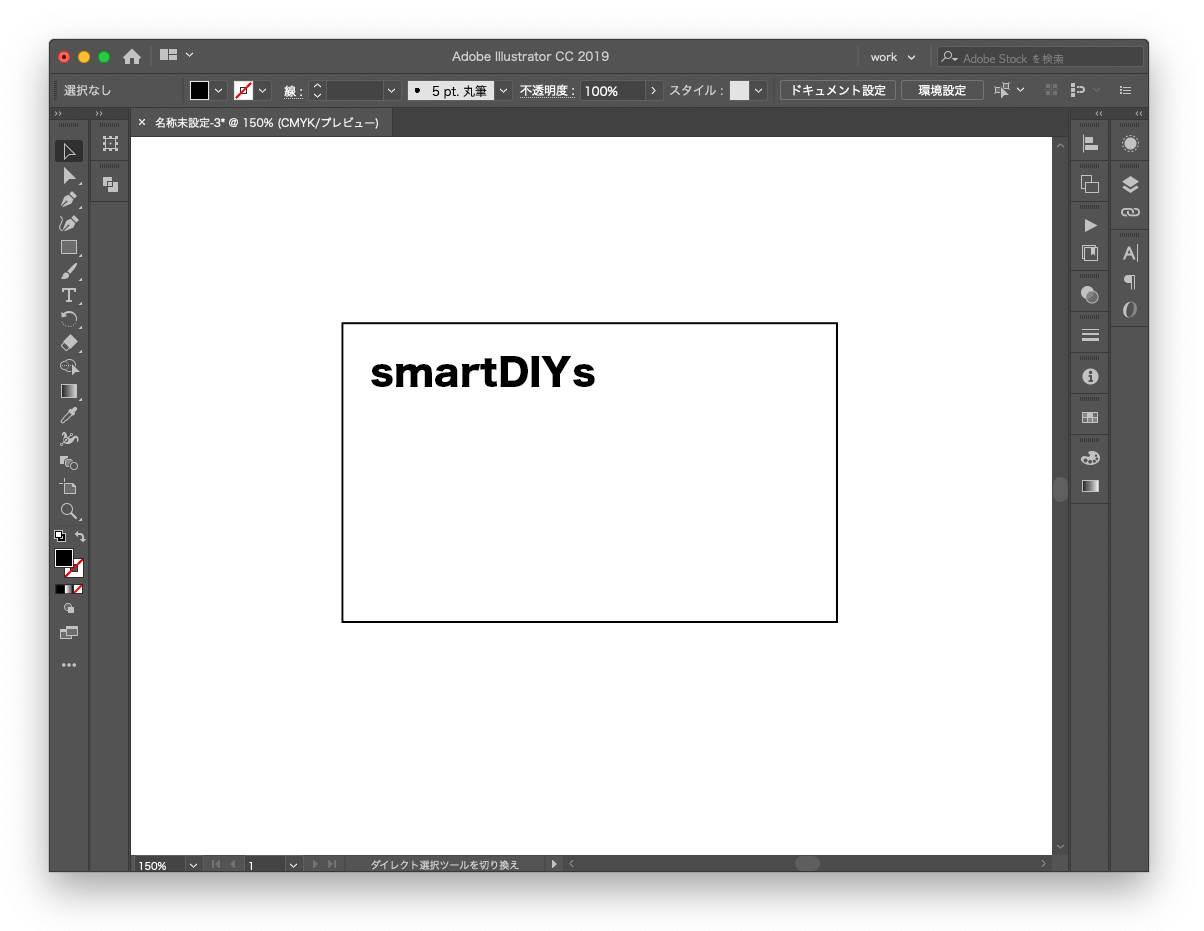Click the 不透明度 label link

click(x=547, y=91)
